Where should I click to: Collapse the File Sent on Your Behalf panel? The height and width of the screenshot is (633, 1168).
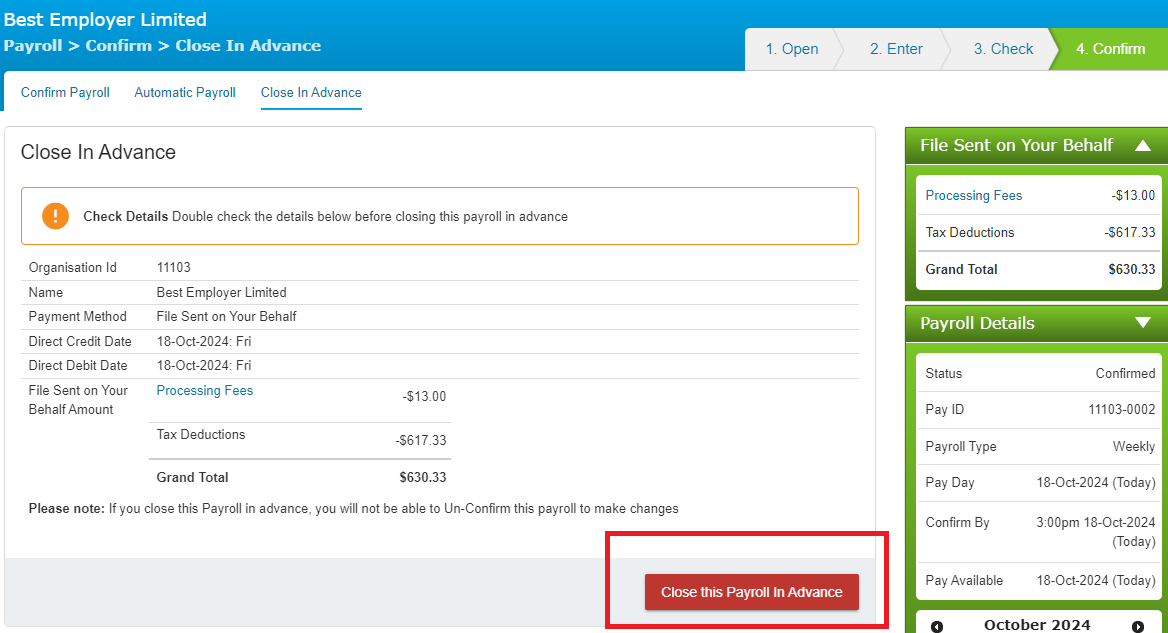(x=1143, y=145)
